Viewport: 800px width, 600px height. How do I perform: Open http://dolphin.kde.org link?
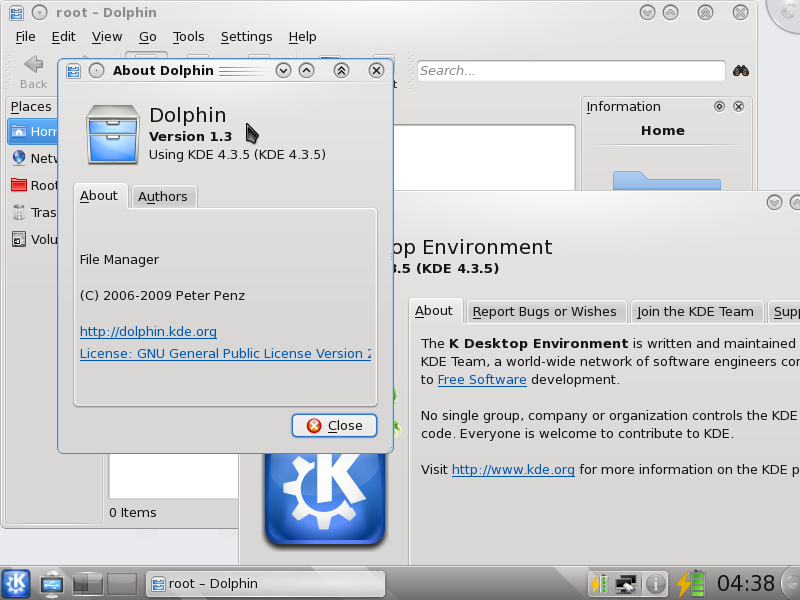click(148, 332)
